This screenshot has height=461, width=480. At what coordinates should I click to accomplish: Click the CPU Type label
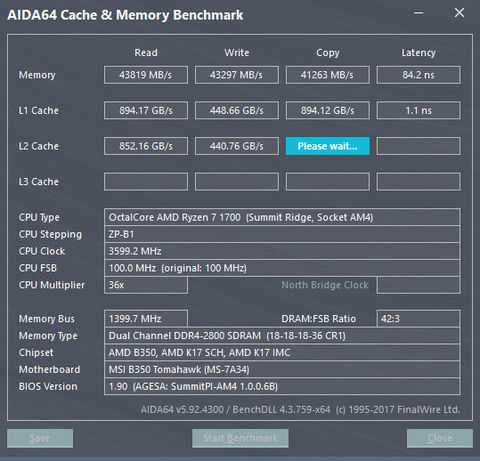click(39, 217)
